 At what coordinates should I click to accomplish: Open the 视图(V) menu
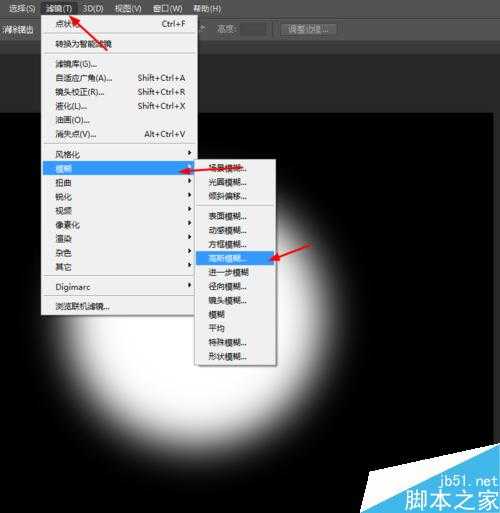[x=128, y=8]
